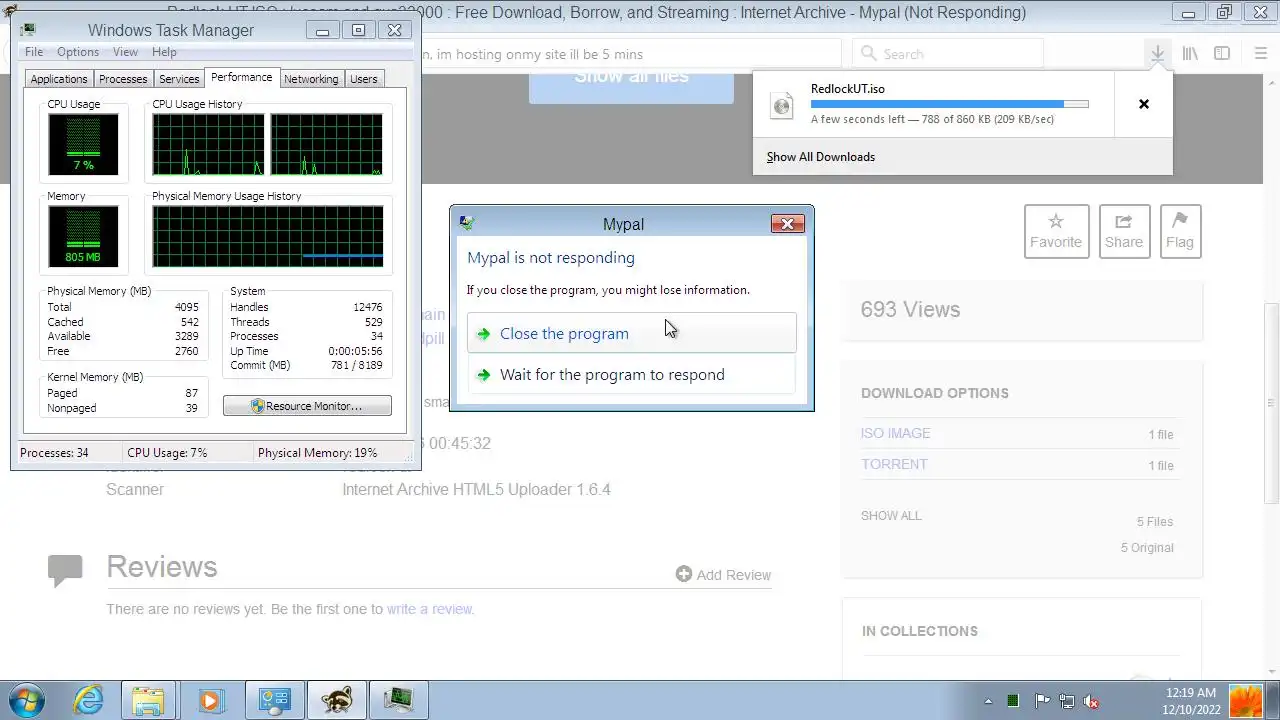Switch to the Services tab

[179, 79]
